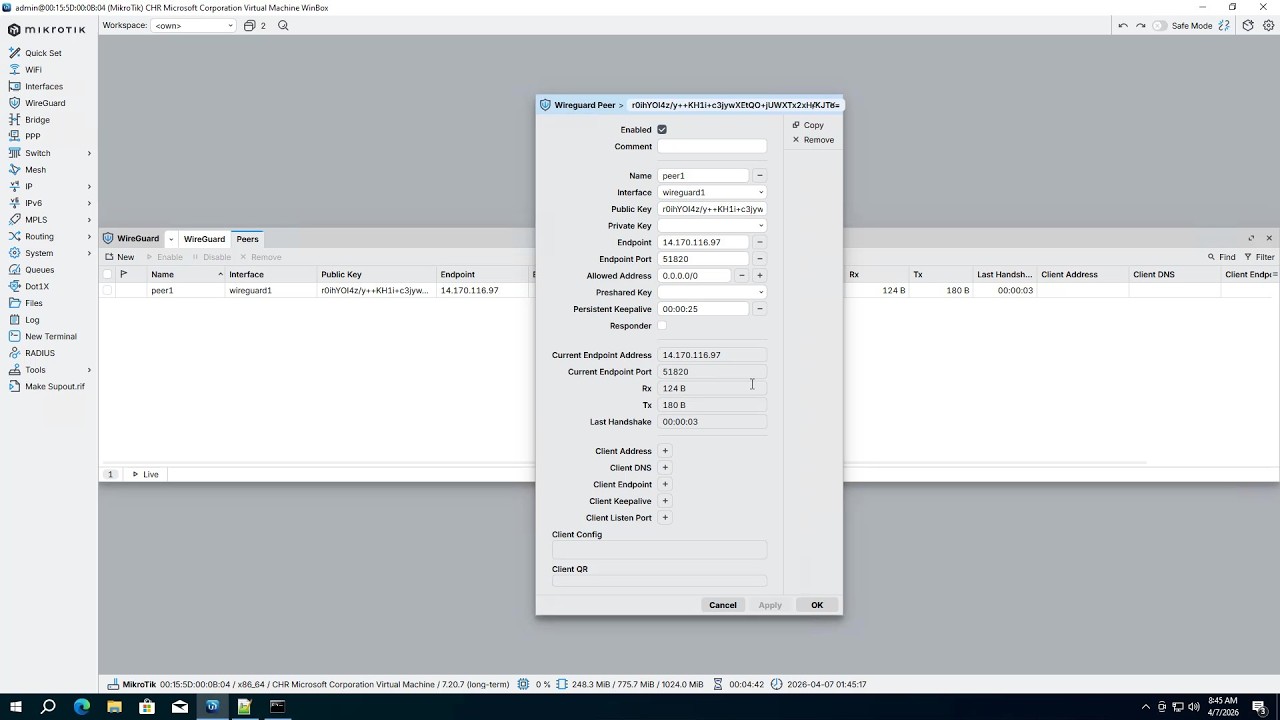Image resolution: width=1280 pixels, height=720 pixels.
Task: Tick the checkbox on the peer1 table row
Action: (x=108, y=290)
